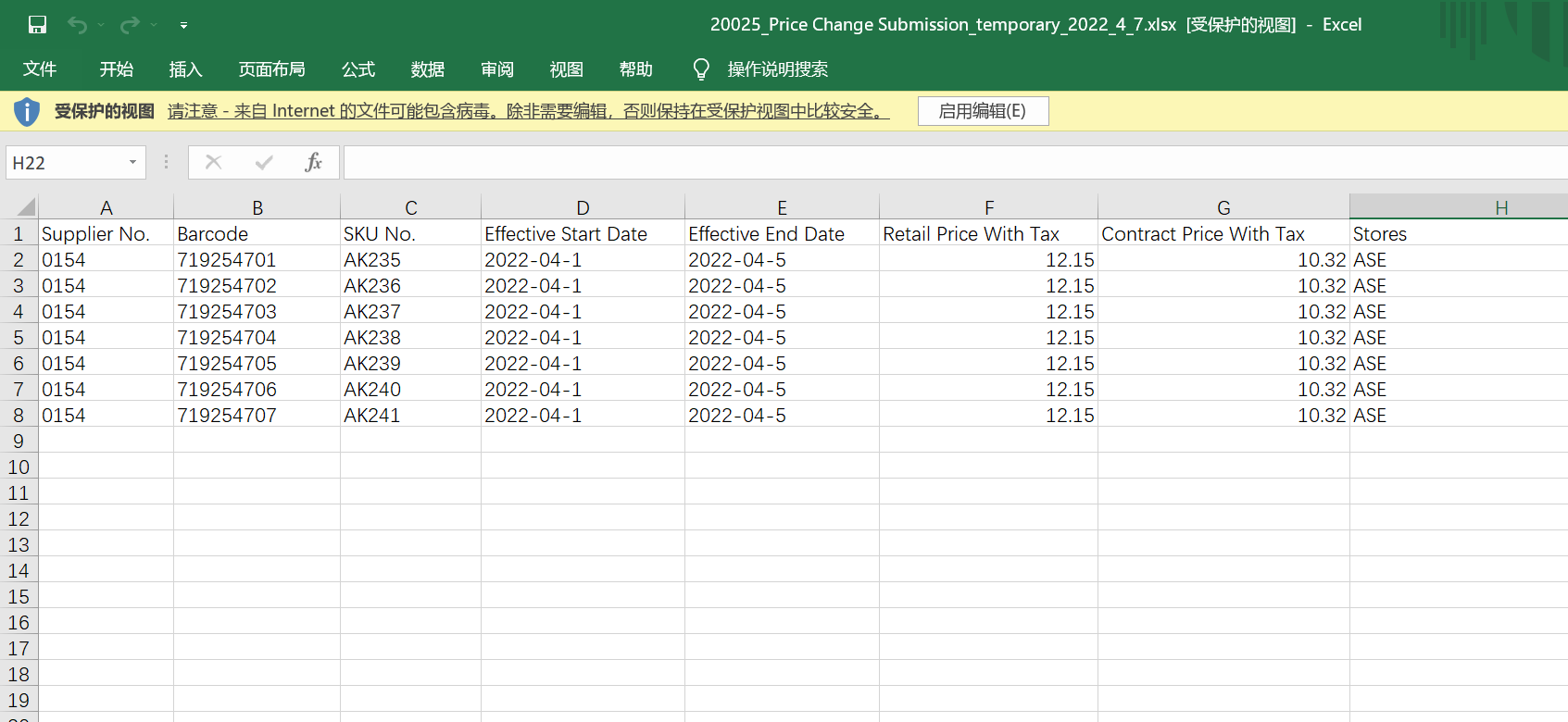Viewport: 1568px width, 722px height.
Task: Click the Enter checkmark in formula bar
Action: click(264, 163)
